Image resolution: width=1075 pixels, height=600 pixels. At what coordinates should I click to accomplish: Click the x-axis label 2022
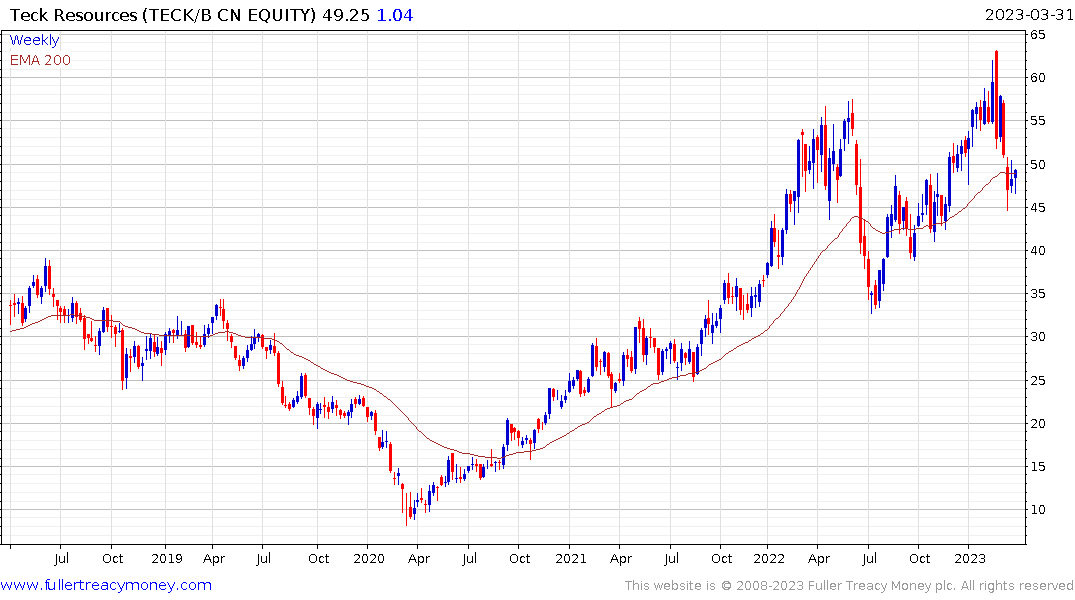769,558
